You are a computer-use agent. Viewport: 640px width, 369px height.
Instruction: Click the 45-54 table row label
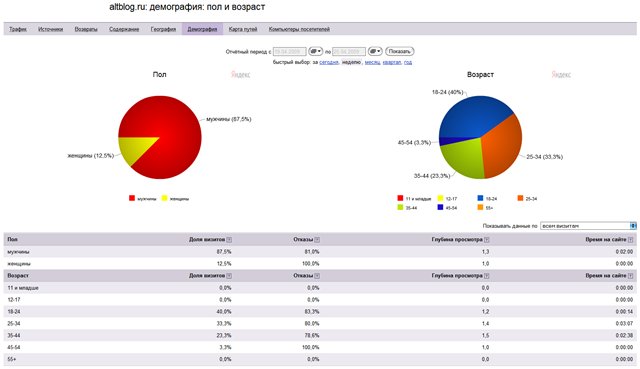tap(14, 347)
